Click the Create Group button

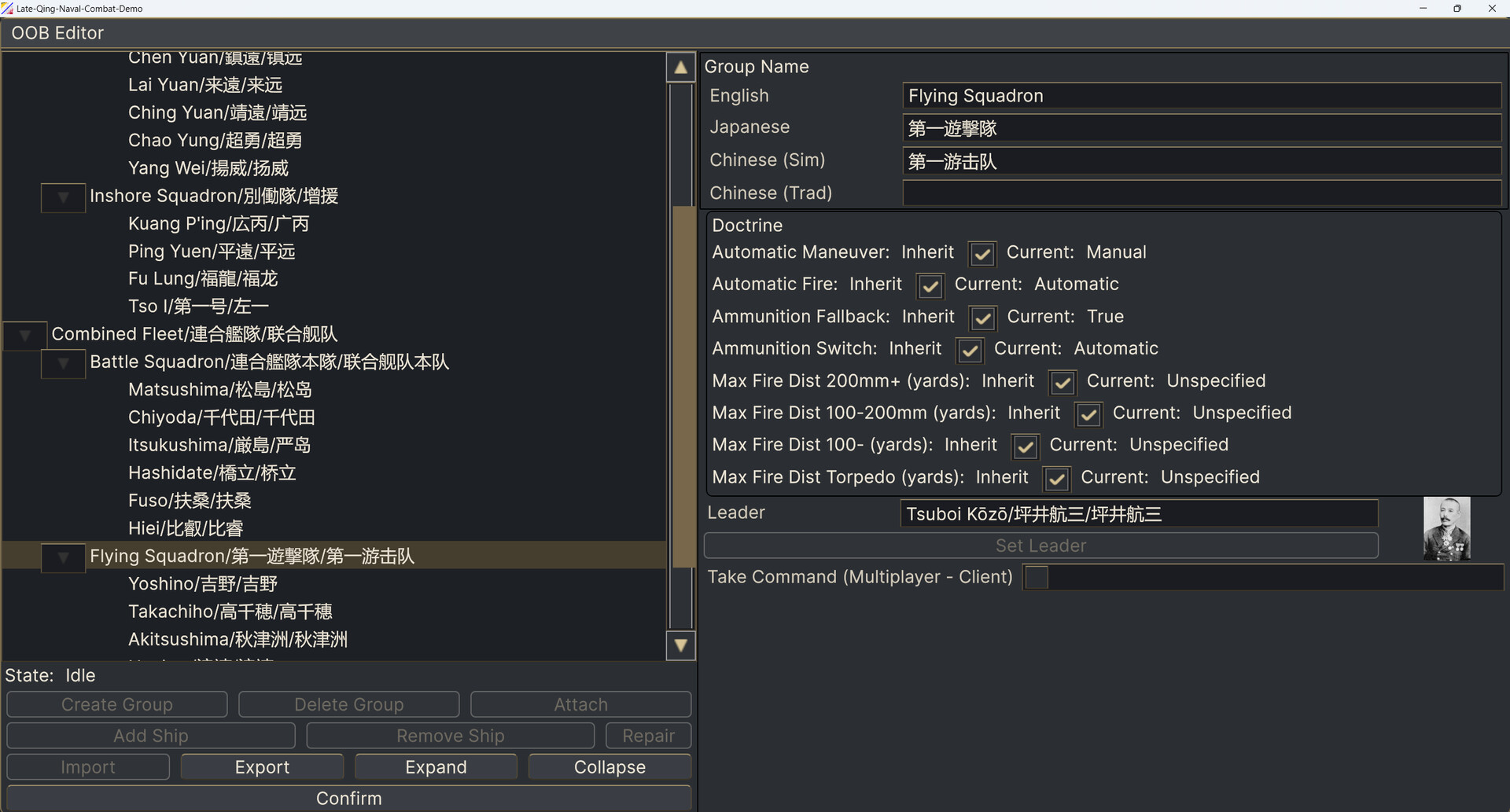116,704
